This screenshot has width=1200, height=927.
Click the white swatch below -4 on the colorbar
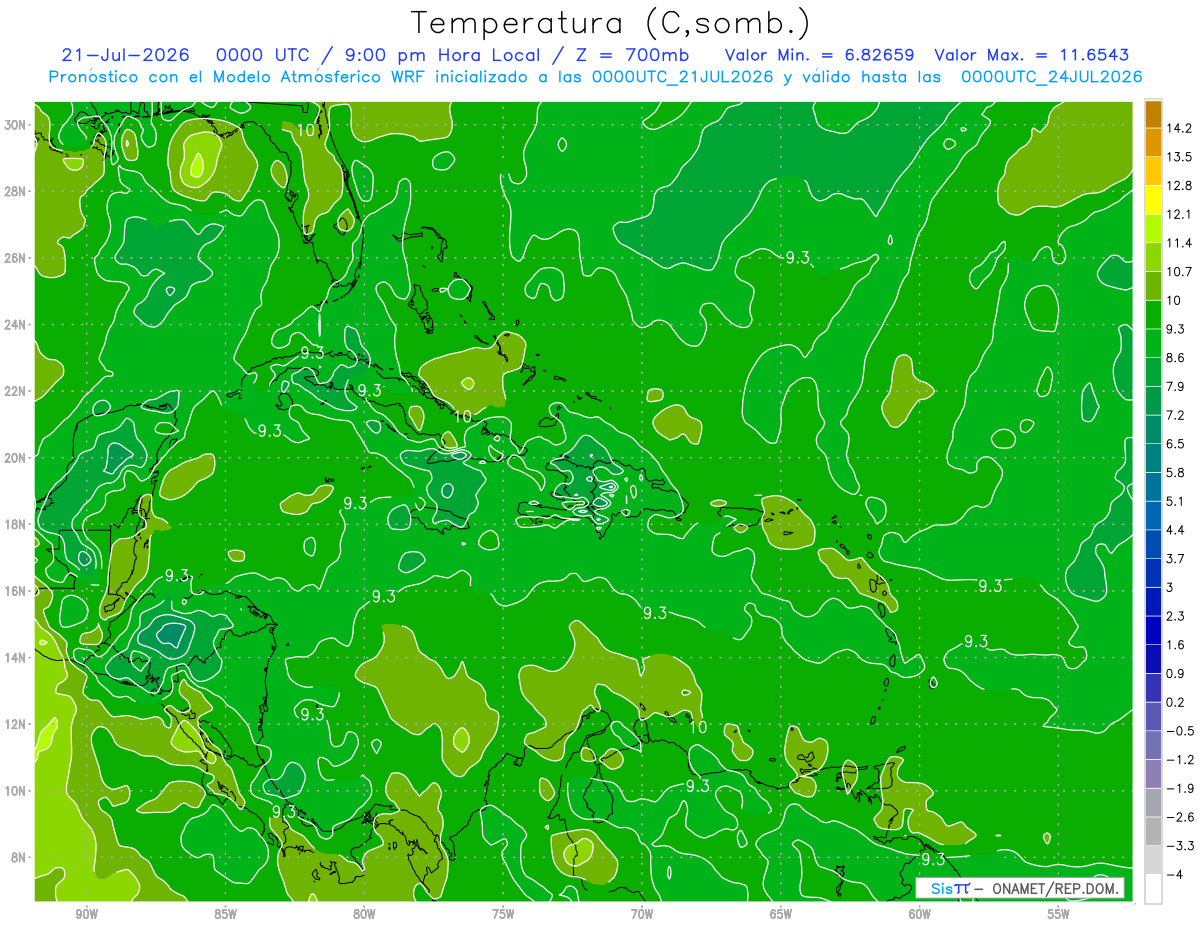tap(1153, 888)
